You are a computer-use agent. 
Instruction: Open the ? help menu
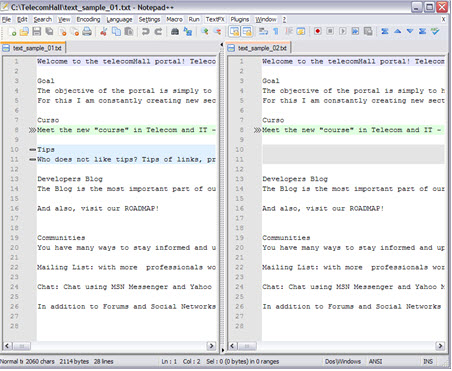[284, 20]
